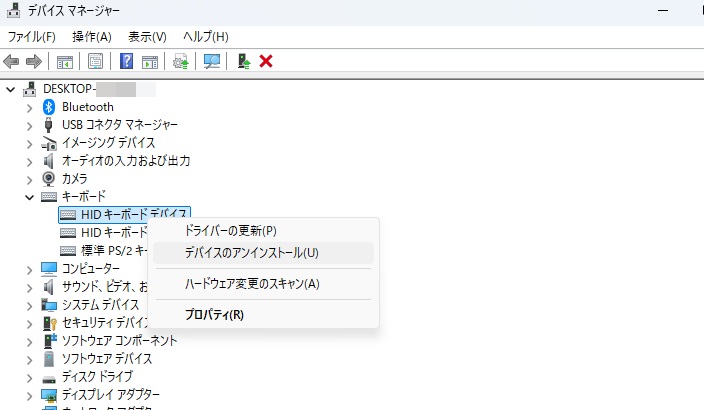Toggle the action pane toolbar icon

(150, 62)
